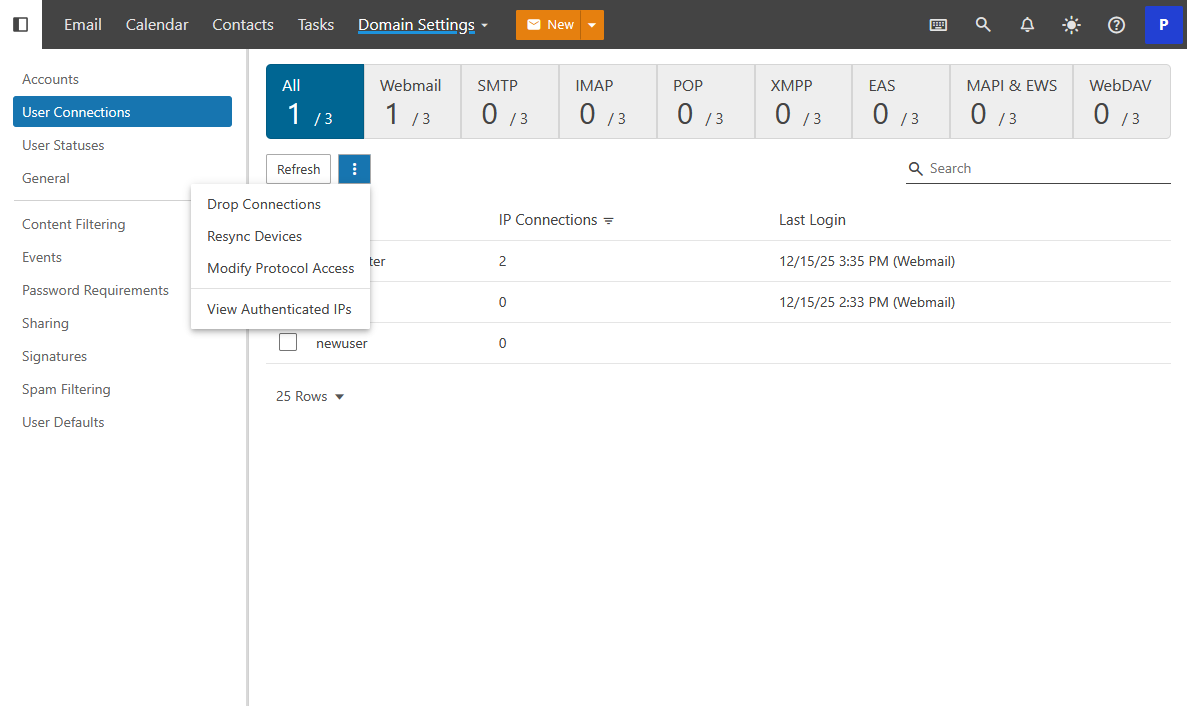
Task: Select Modify Protocol Access option
Action: 280,268
